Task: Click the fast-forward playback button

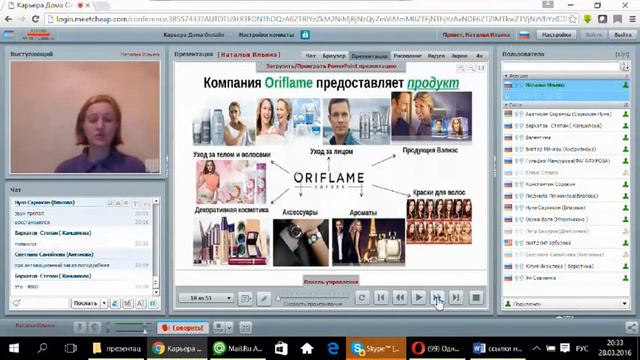Action: [437, 298]
